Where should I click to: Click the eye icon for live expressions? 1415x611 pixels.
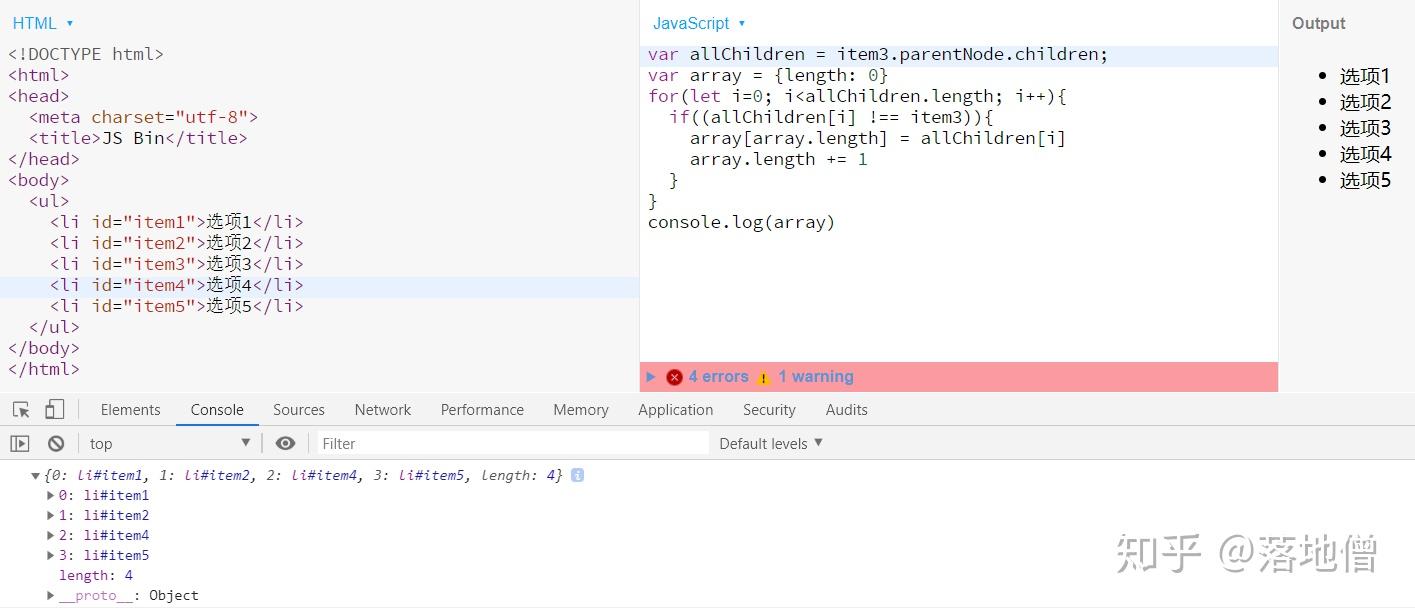pos(286,443)
